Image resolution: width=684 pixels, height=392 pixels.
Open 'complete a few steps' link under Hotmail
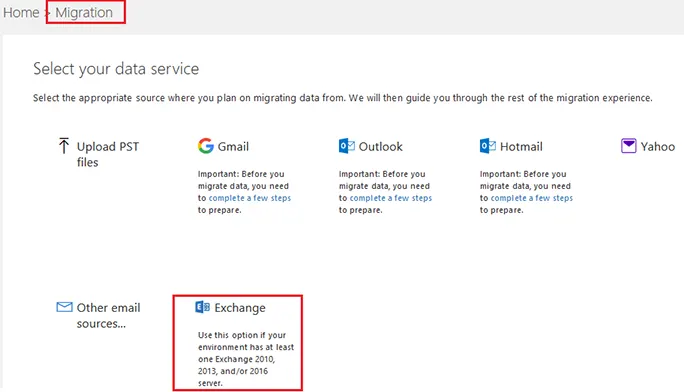532,198
